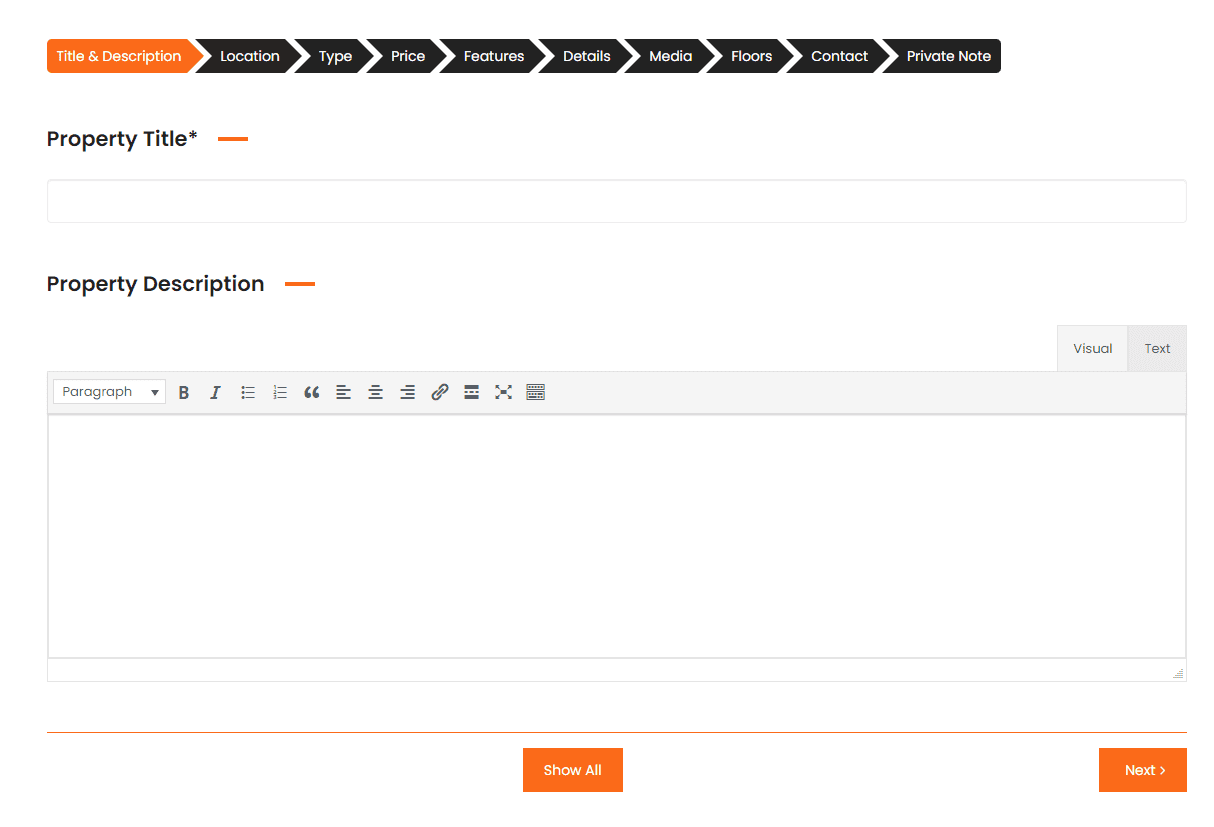Click the Show All button
This screenshot has width=1214, height=827.
[x=572, y=770]
